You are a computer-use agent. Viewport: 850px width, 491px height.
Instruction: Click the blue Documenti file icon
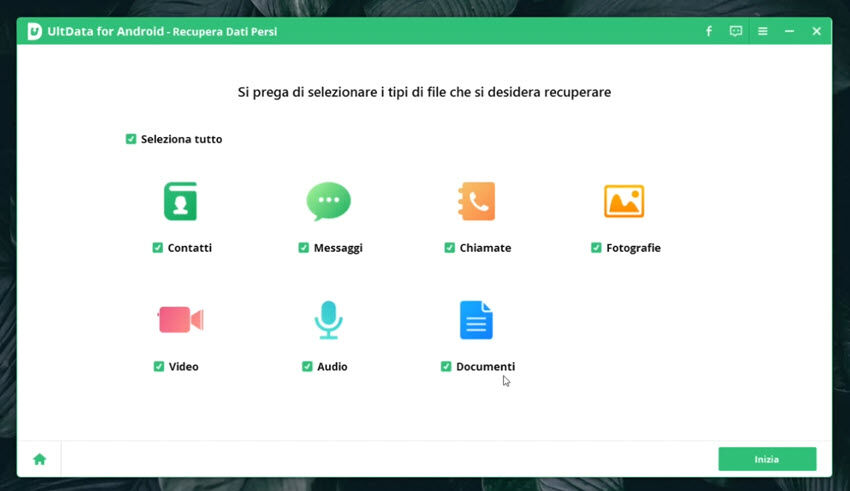click(476, 320)
